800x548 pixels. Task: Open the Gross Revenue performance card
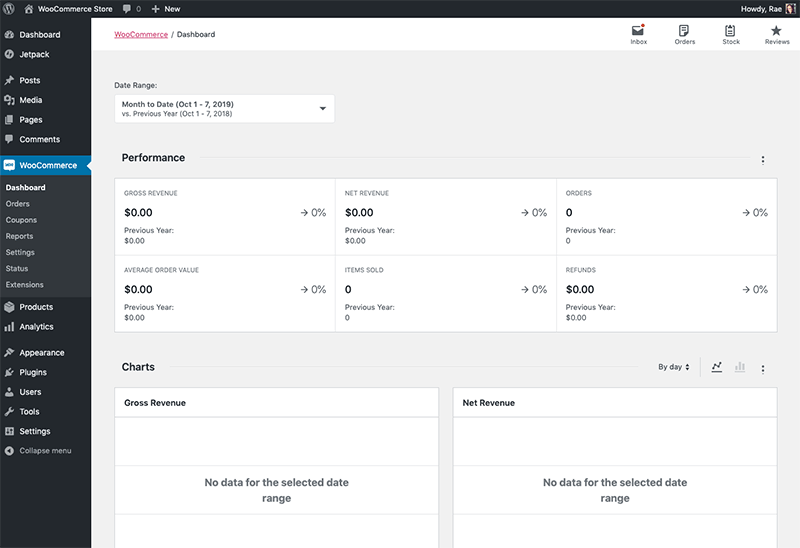pyautogui.click(x=225, y=217)
